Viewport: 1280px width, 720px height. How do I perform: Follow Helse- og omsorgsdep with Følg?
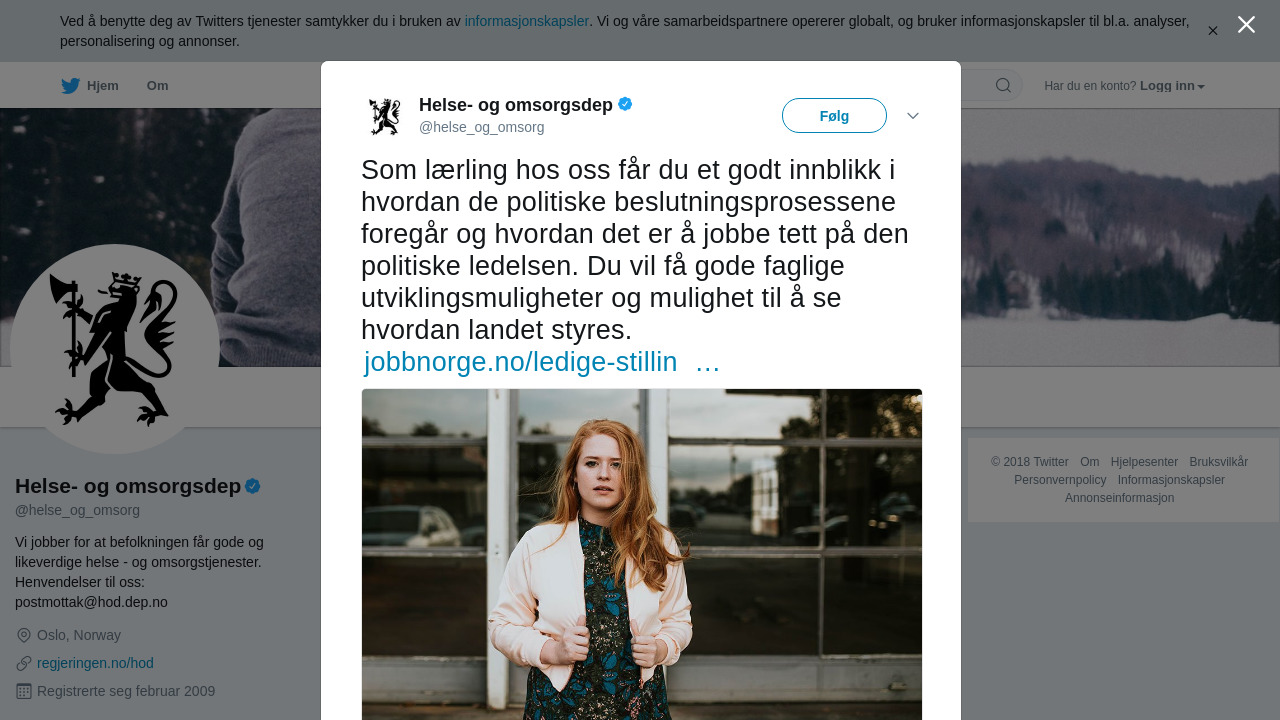pos(834,116)
